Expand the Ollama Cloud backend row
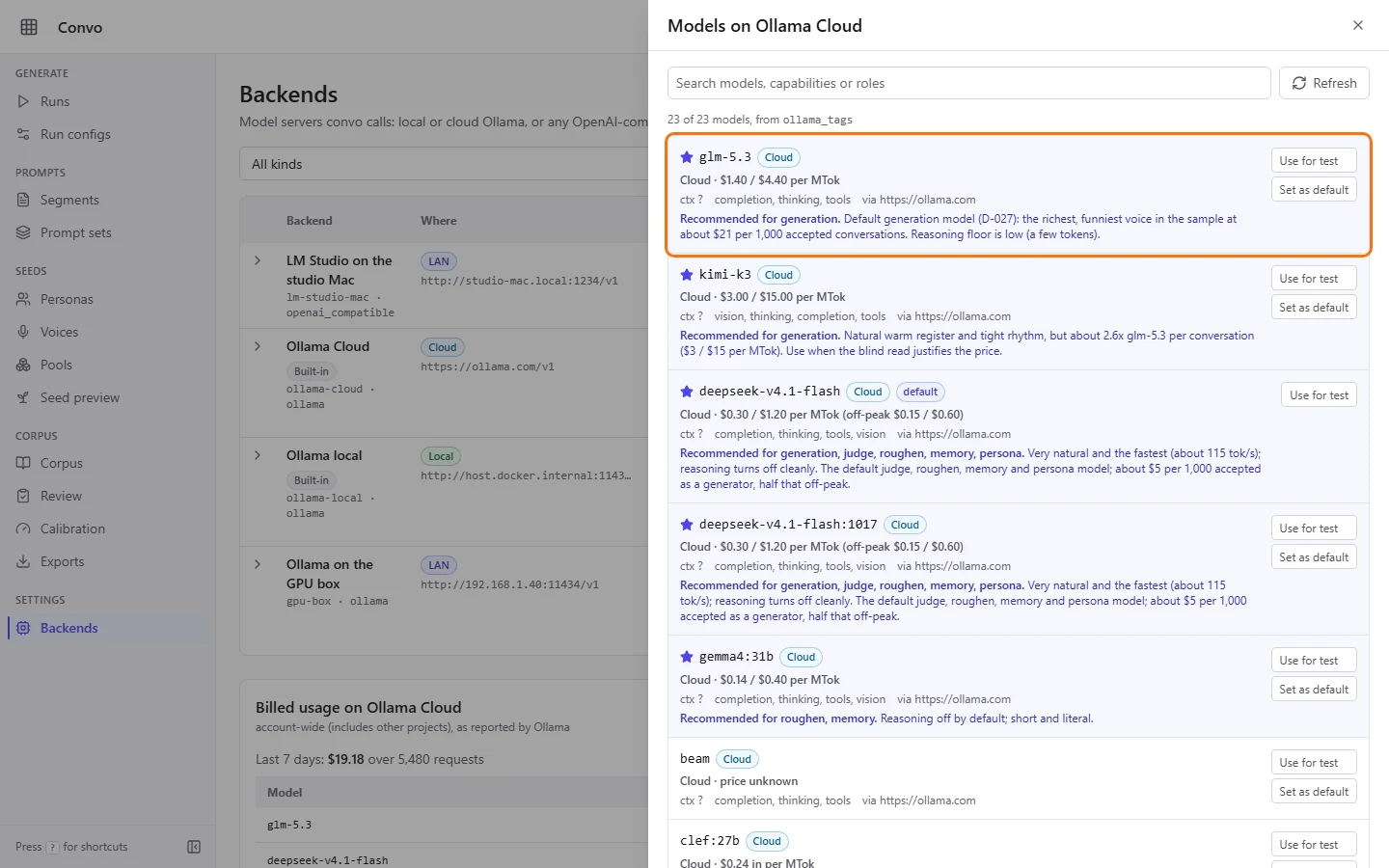 (x=258, y=346)
